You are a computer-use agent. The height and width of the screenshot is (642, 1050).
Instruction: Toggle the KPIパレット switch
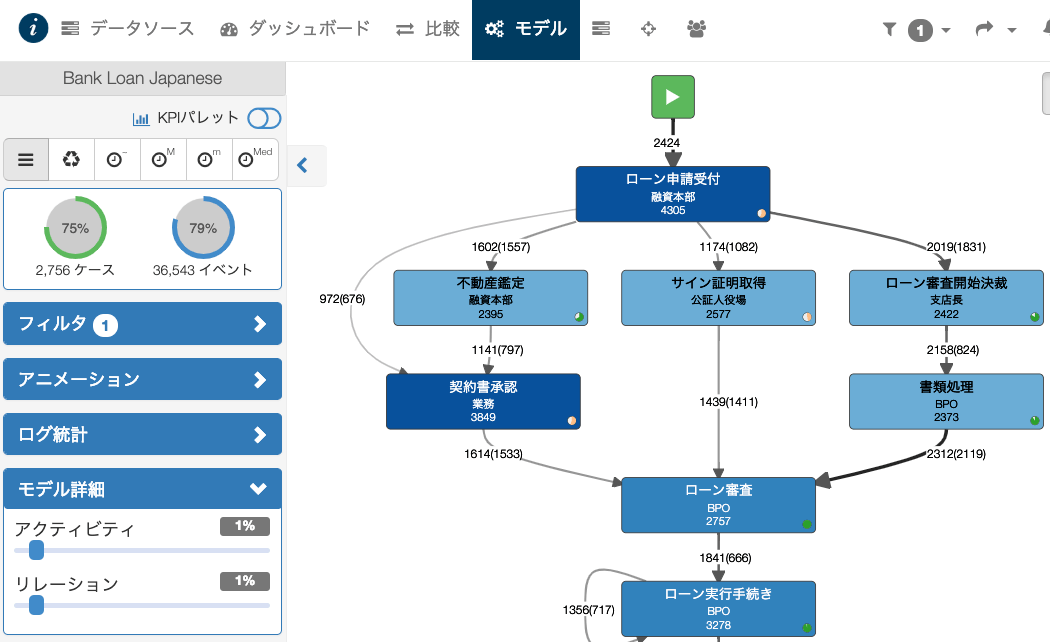264,118
